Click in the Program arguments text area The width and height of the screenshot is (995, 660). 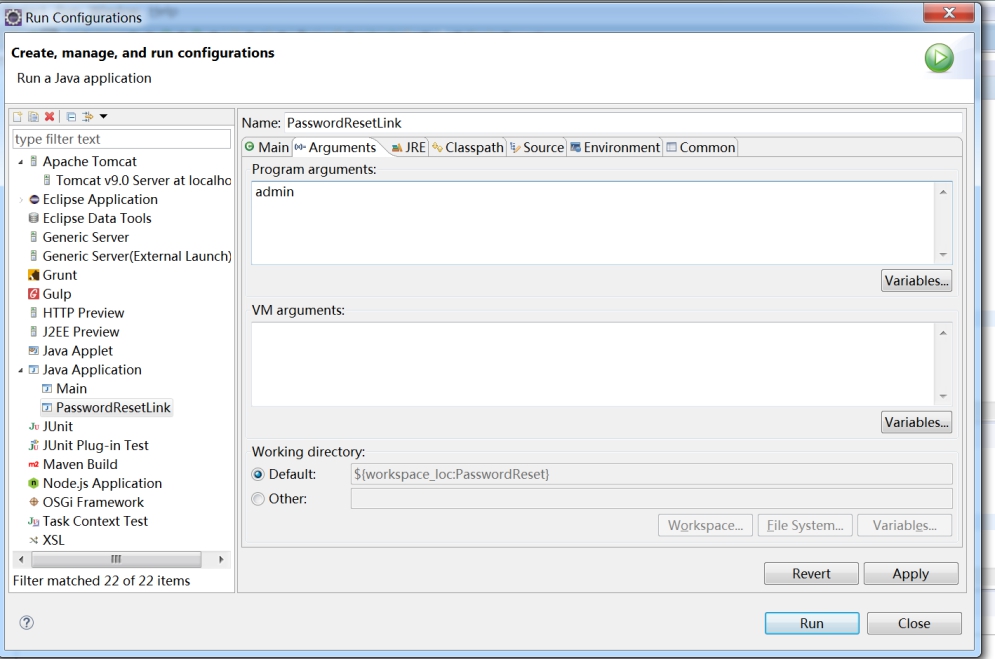pyautogui.click(x=593, y=223)
